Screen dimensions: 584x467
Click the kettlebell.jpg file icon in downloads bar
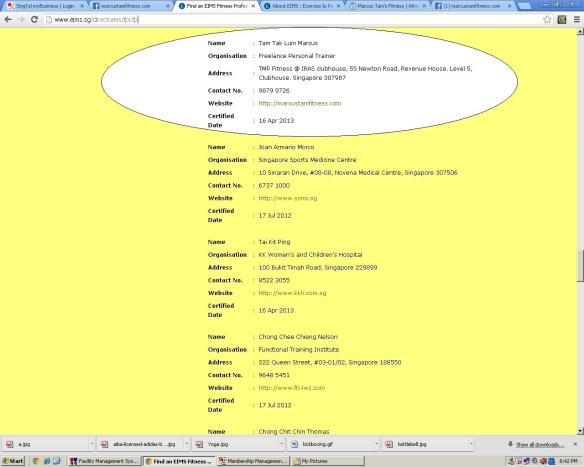pos(389,444)
